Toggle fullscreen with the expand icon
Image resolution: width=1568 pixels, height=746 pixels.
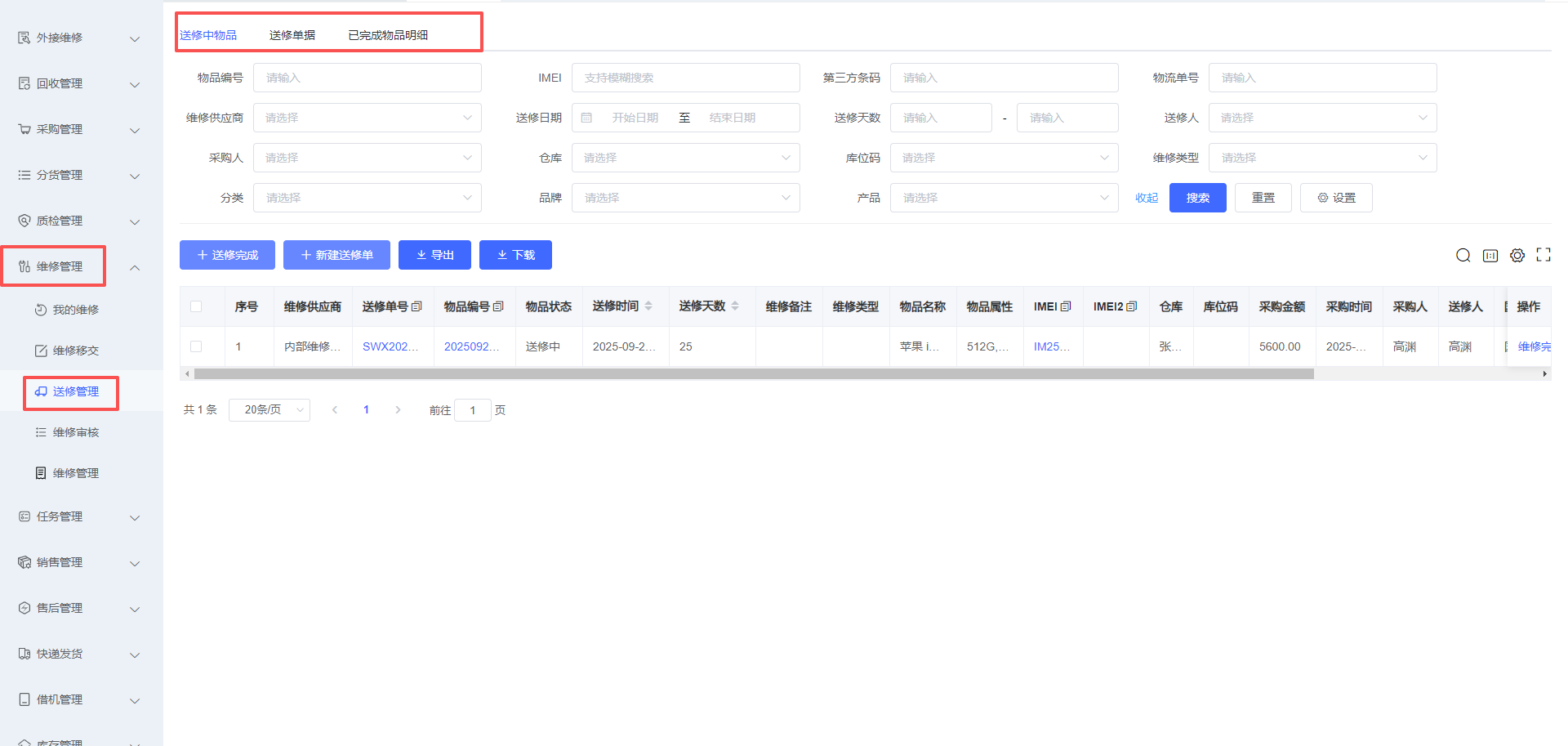[x=1543, y=255]
